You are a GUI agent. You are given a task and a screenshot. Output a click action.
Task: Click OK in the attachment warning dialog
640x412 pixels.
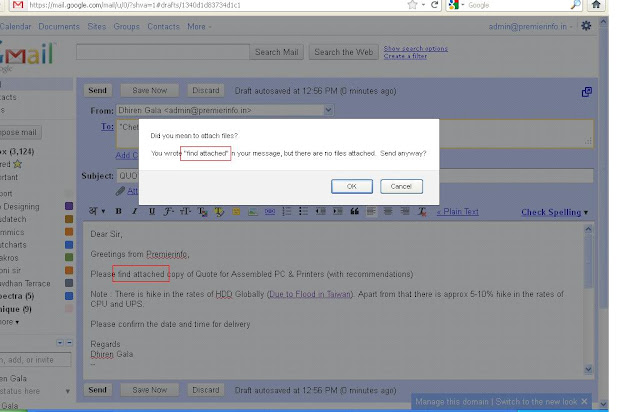click(x=351, y=186)
